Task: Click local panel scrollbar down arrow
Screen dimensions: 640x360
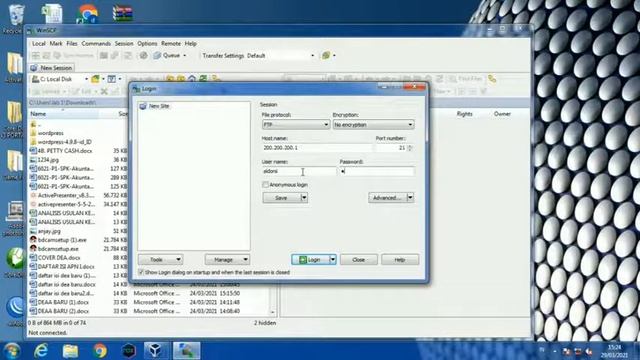Action: point(273,313)
